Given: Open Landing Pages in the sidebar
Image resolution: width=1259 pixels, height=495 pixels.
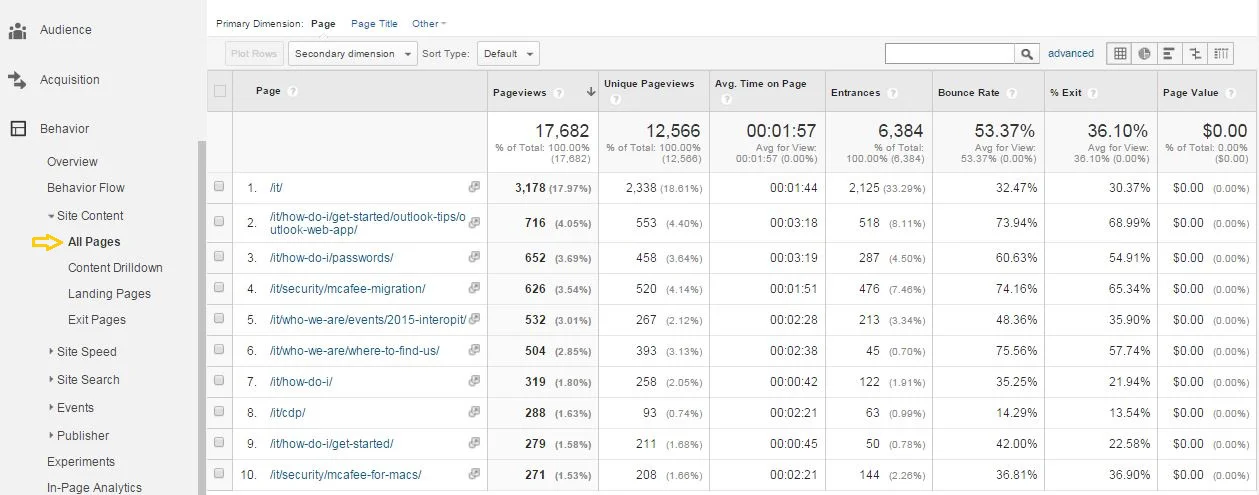Looking at the screenshot, I should [109, 294].
